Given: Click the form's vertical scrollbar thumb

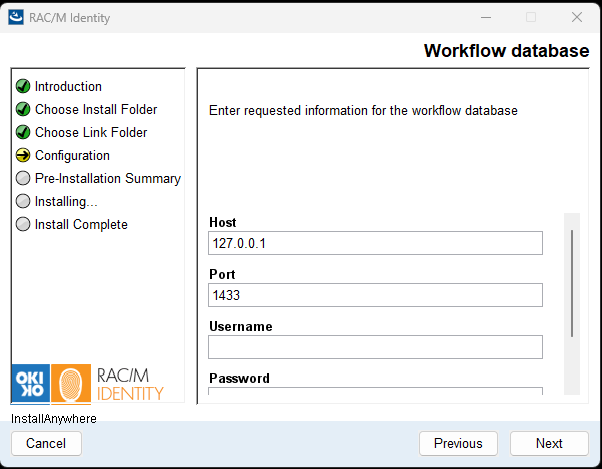Looking at the screenshot, I should pos(572,283).
